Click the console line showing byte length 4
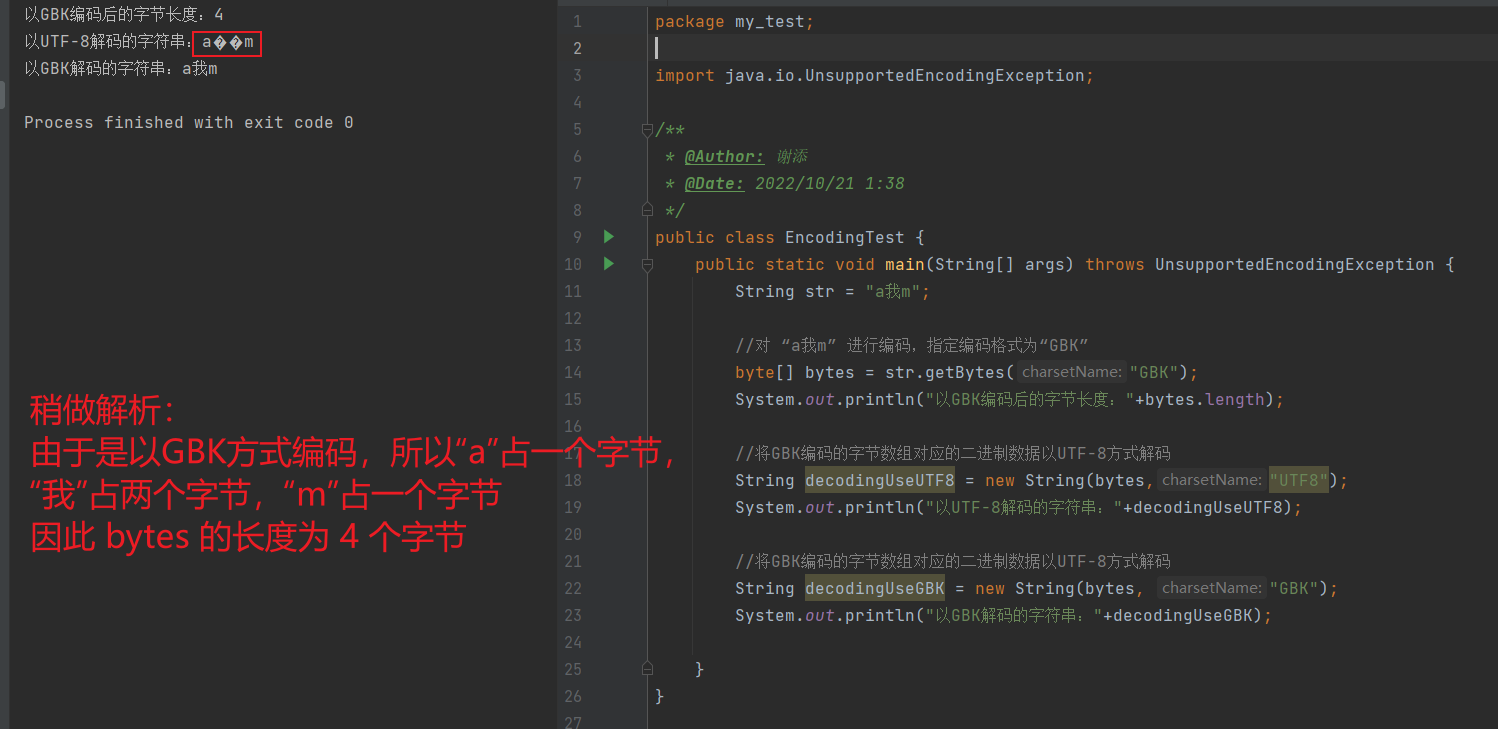This screenshot has width=1498, height=729. (x=124, y=15)
